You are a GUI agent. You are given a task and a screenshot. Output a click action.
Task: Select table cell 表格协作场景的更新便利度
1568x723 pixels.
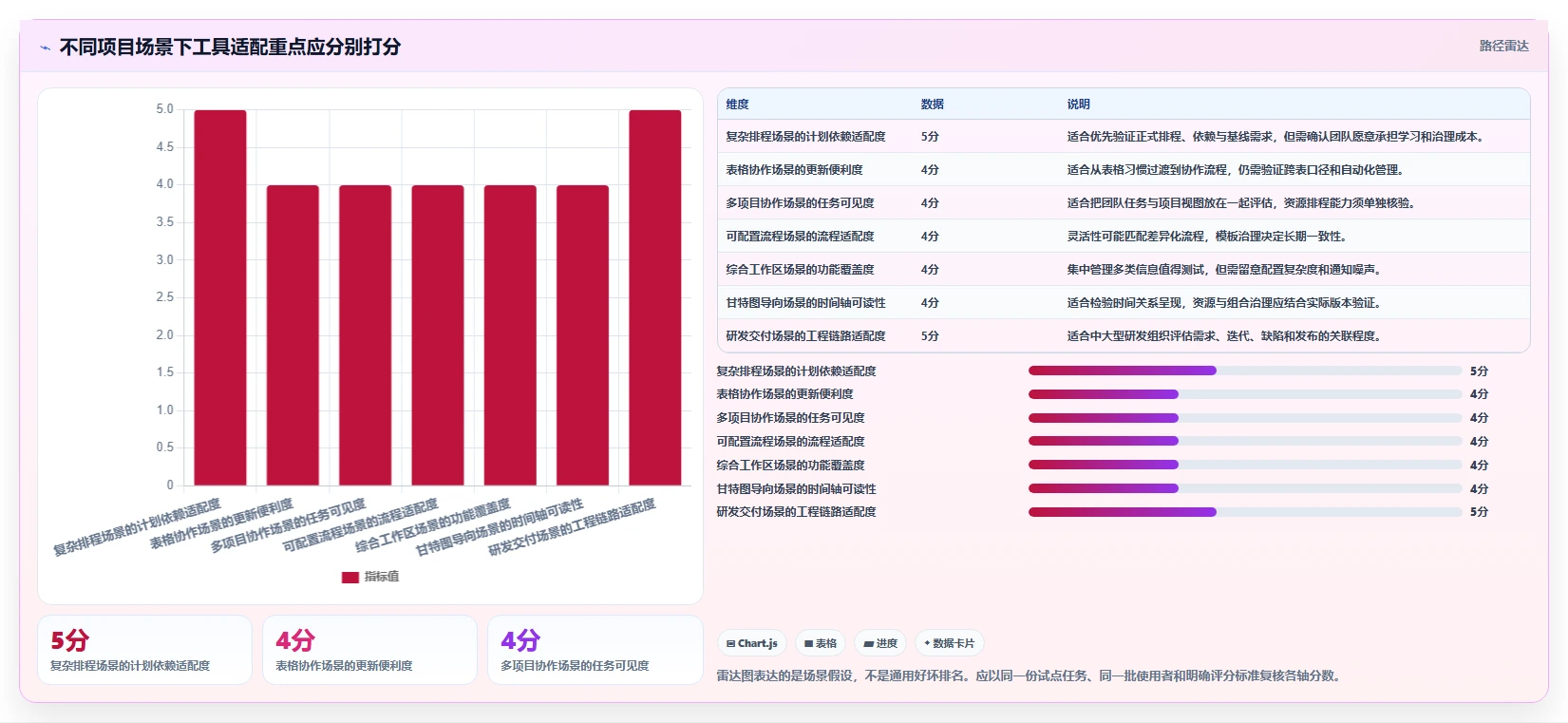click(794, 170)
